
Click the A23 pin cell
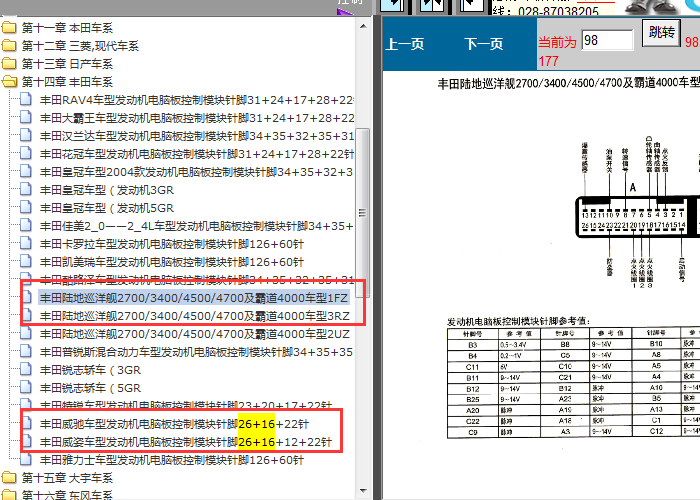coord(565,399)
